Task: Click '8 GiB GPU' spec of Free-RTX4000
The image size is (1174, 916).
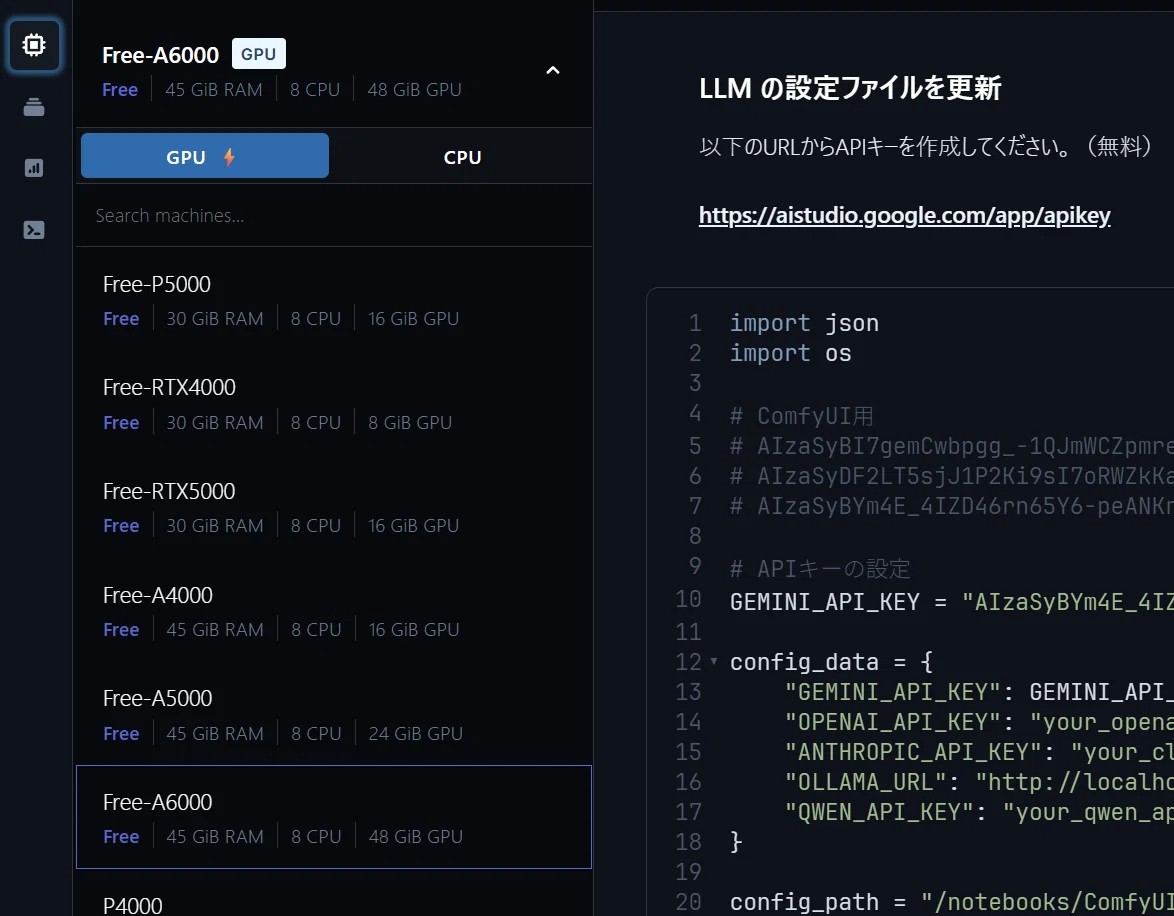Action: click(x=410, y=422)
